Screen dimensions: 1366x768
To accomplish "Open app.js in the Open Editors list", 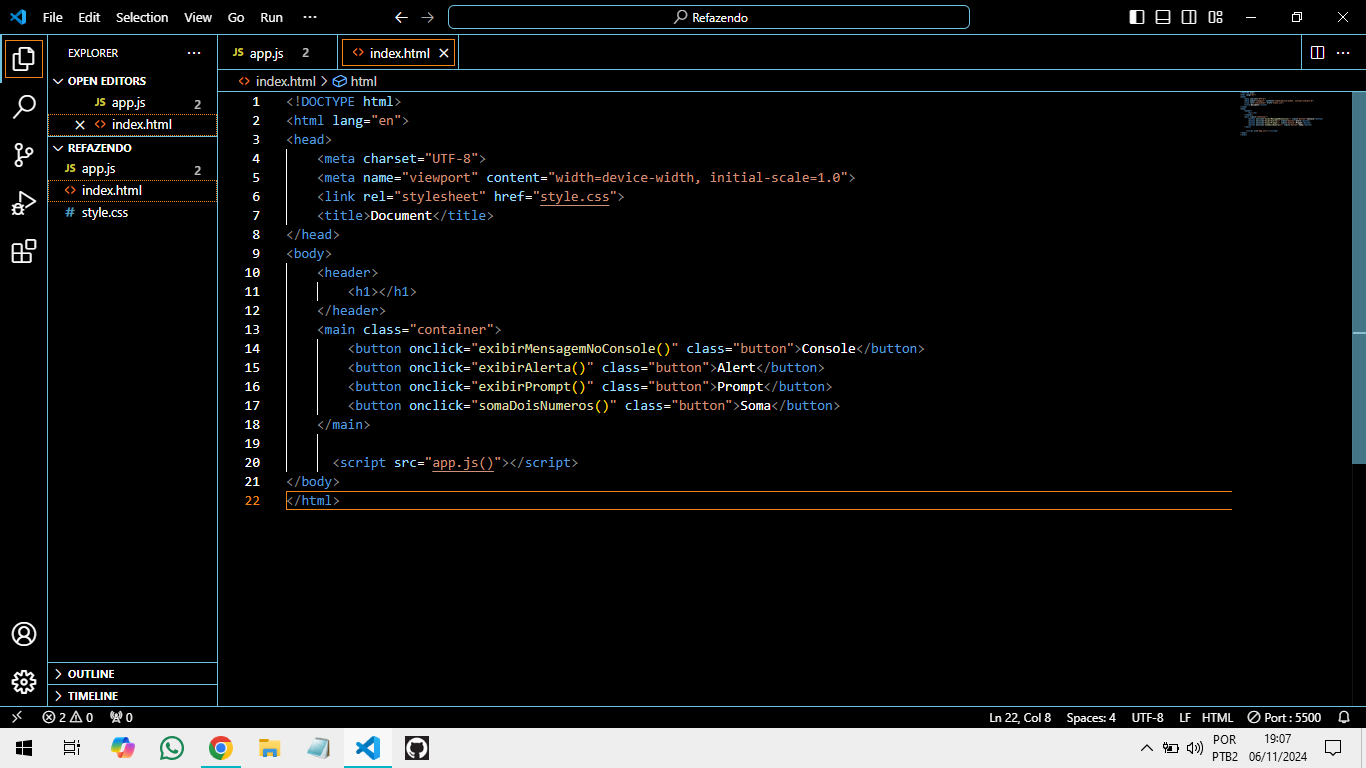I will (x=132, y=103).
